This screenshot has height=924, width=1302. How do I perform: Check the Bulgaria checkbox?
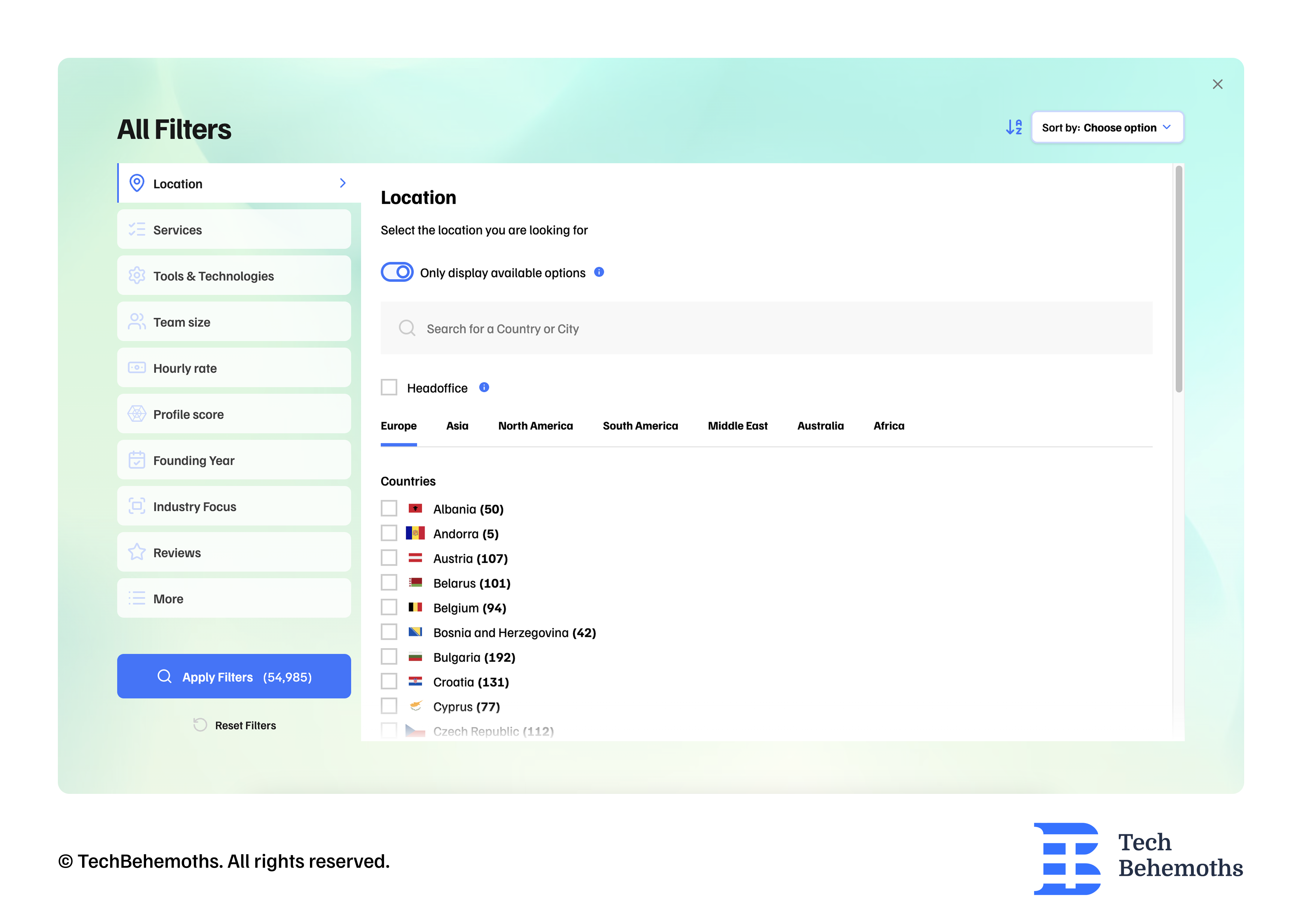389,656
